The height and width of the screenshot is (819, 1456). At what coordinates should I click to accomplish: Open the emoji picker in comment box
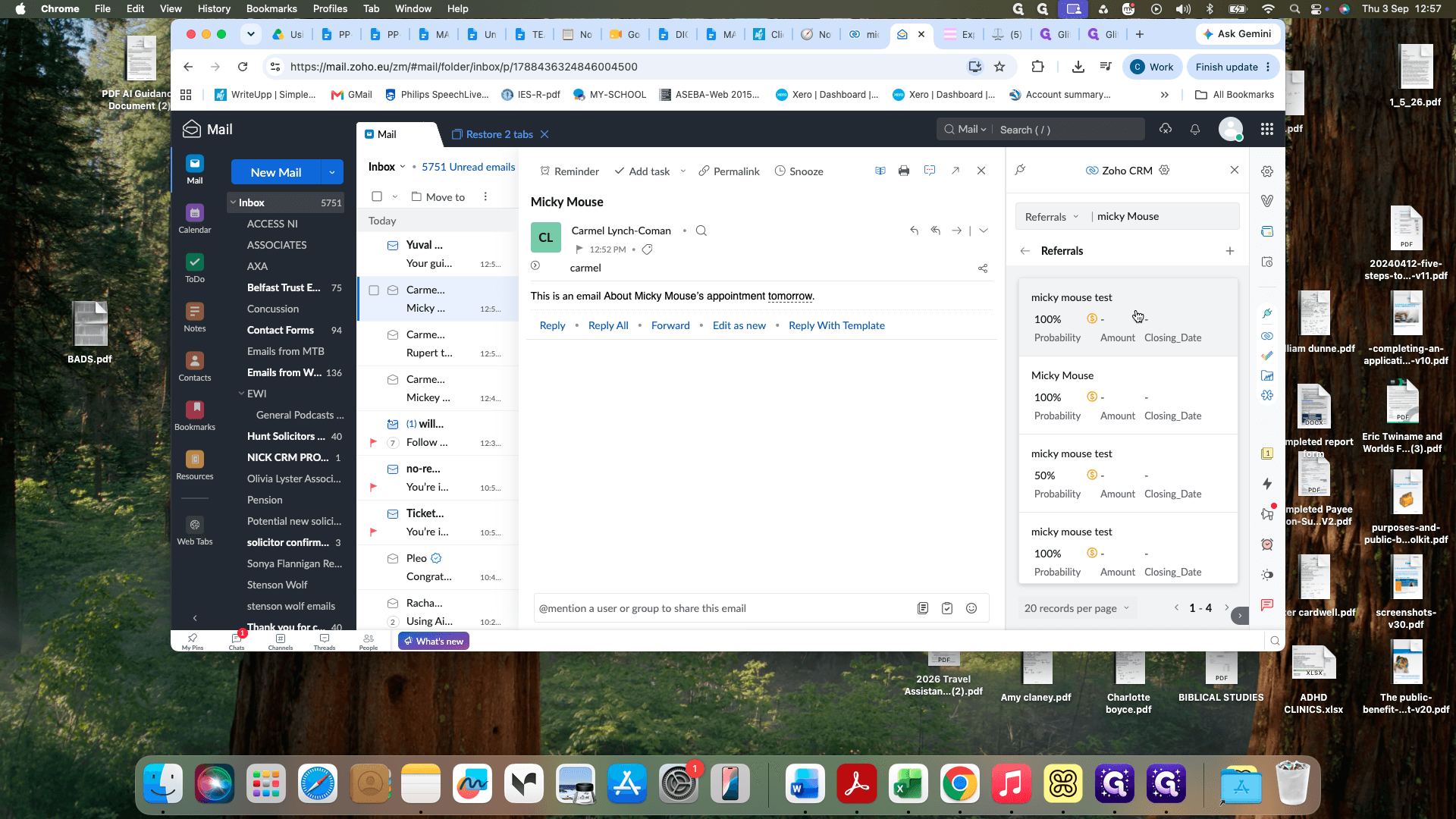coord(971,608)
